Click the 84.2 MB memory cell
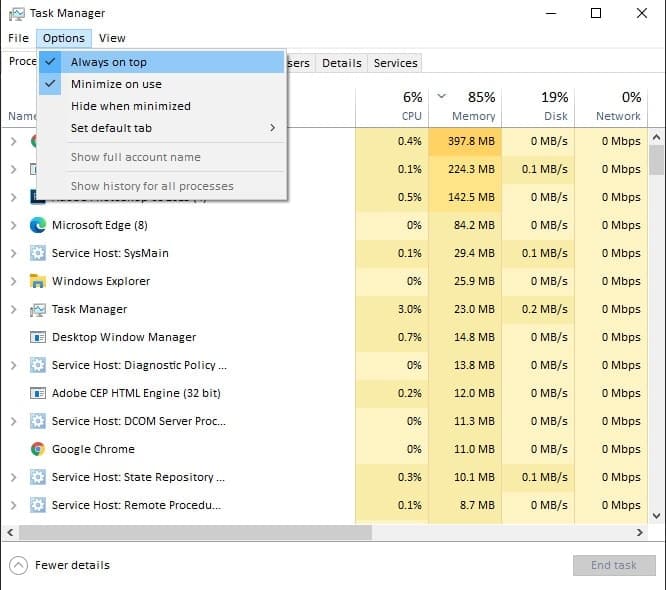666x590 pixels. 465,225
